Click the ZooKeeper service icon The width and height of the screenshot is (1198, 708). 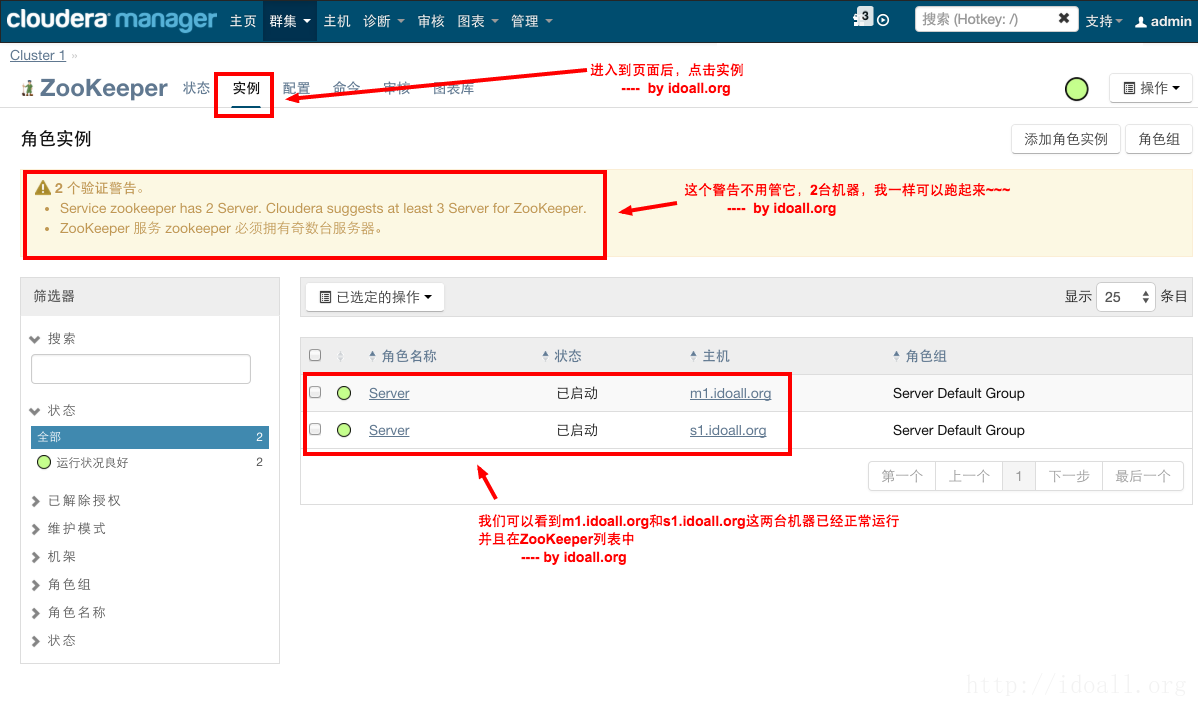(x=28, y=89)
